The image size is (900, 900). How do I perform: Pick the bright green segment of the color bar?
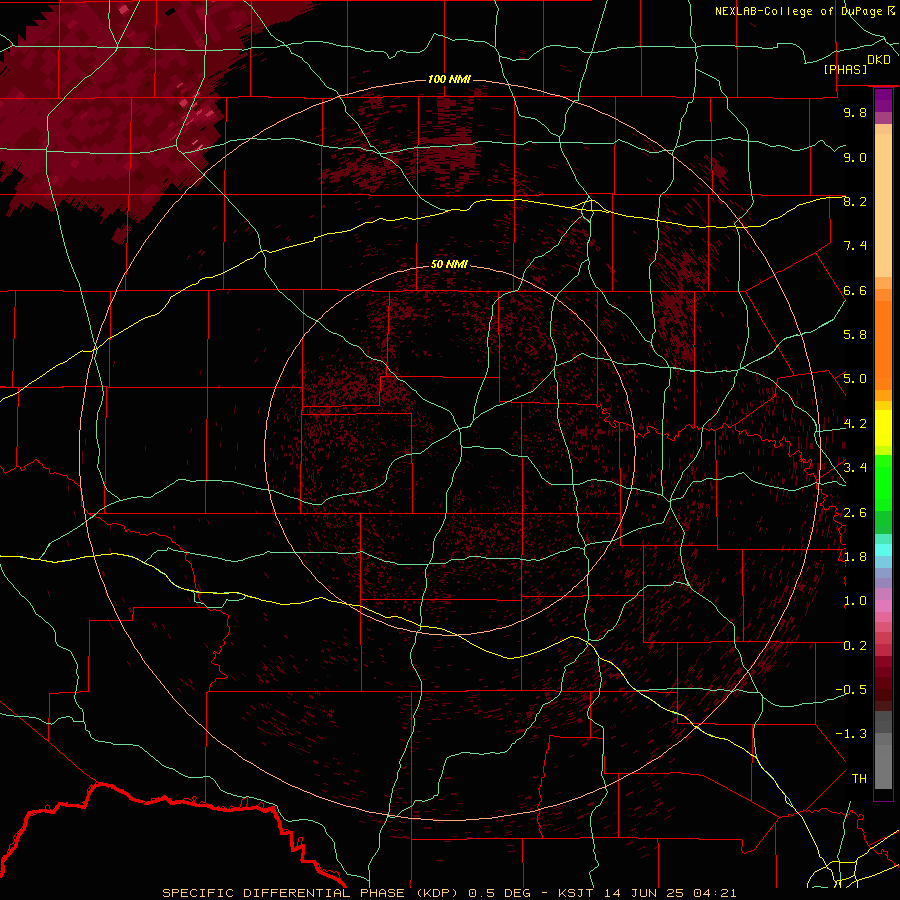coord(883,482)
